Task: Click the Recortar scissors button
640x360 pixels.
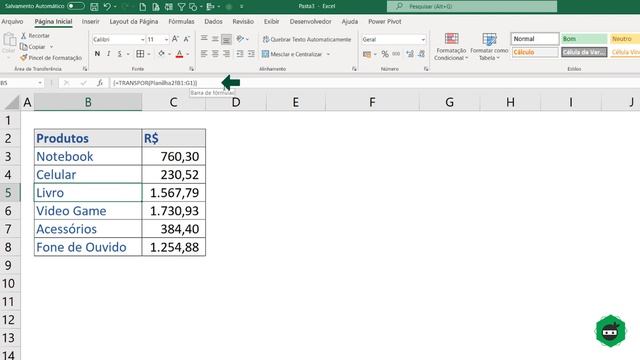Action: tap(35, 36)
